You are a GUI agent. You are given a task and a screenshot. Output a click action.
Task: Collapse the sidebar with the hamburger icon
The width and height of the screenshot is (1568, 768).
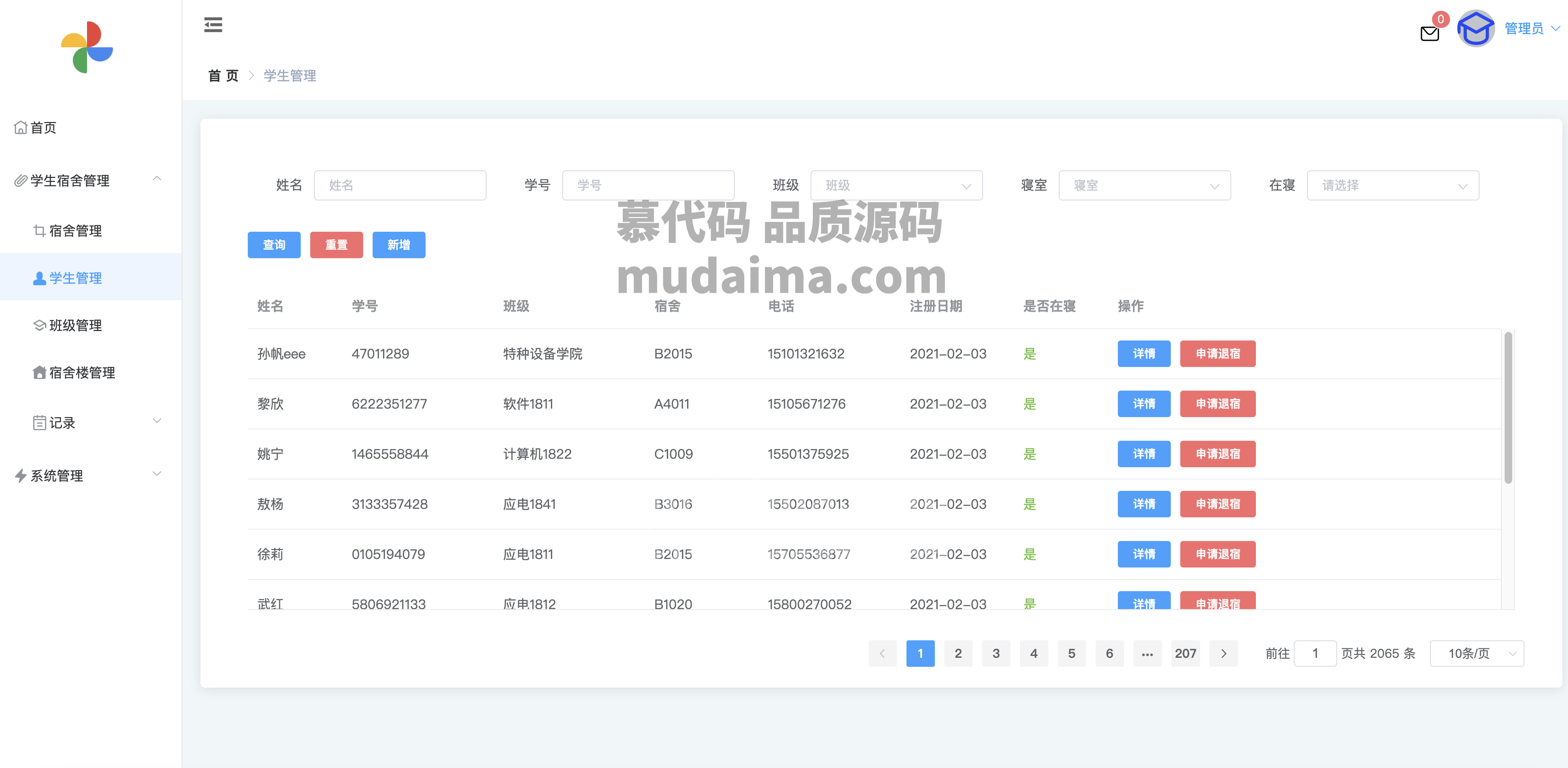point(213,25)
